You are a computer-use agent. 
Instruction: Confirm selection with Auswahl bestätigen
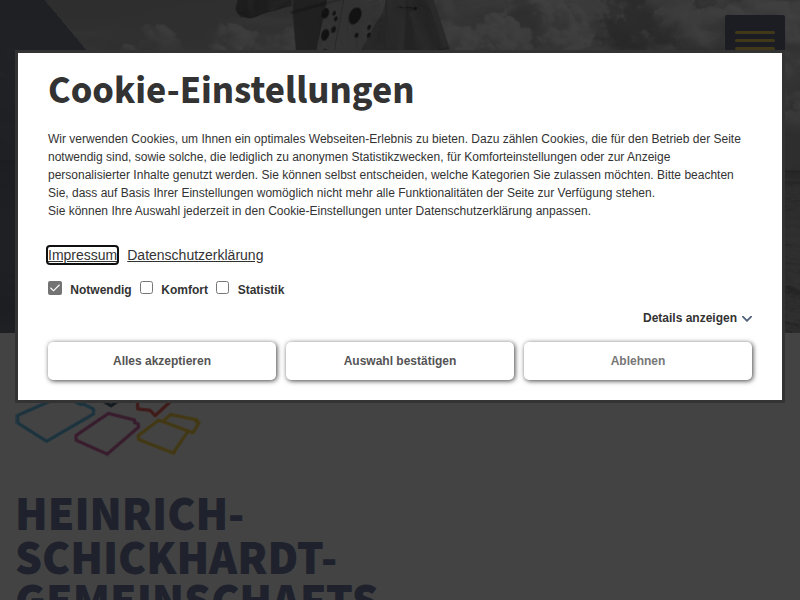tap(400, 361)
